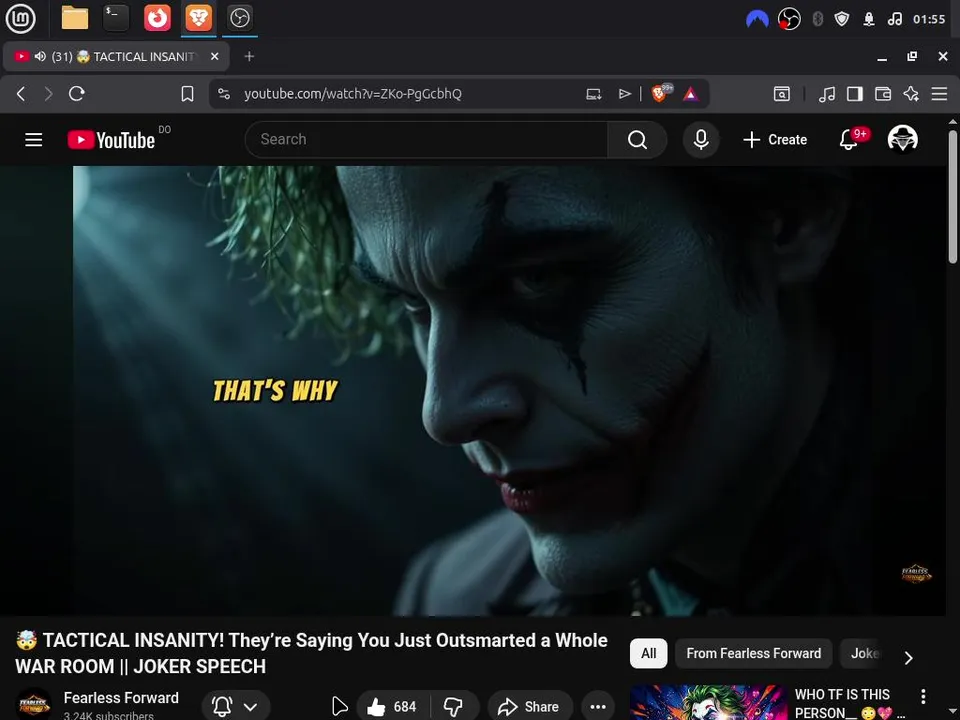Launch the file manager from the panel

(x=75, y=18)
